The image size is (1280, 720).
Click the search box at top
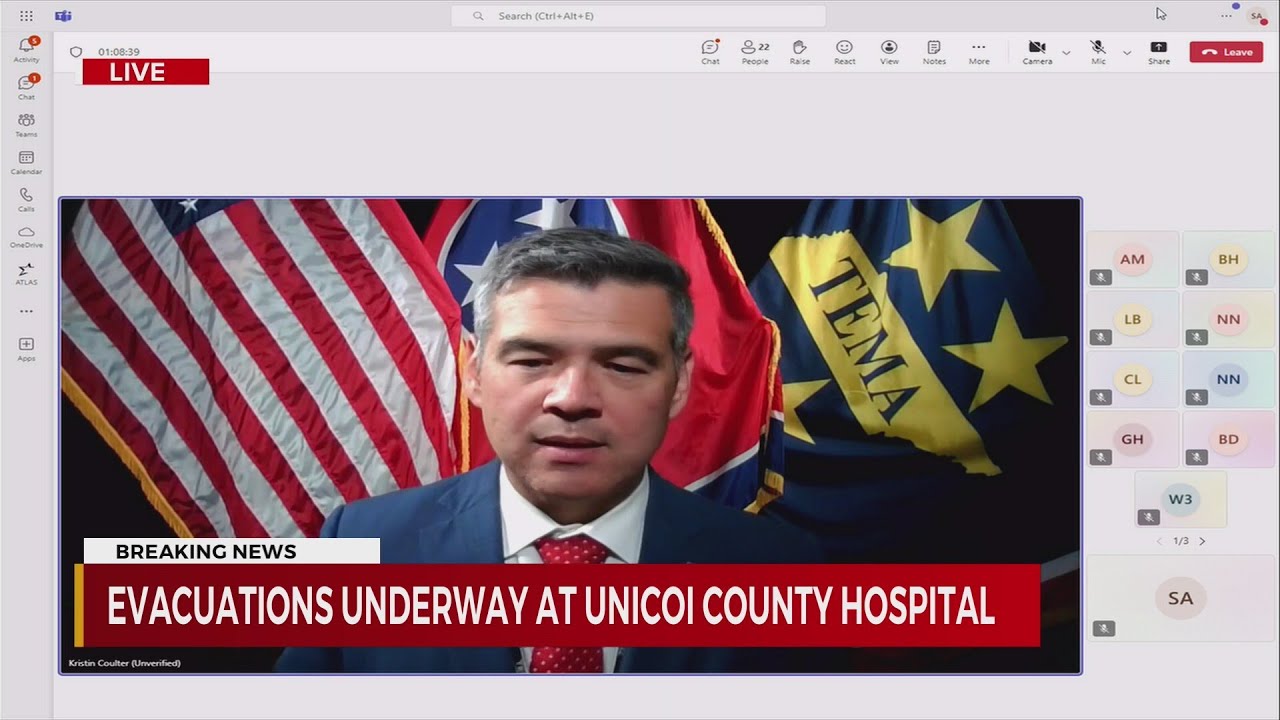(x=638, y=16)
